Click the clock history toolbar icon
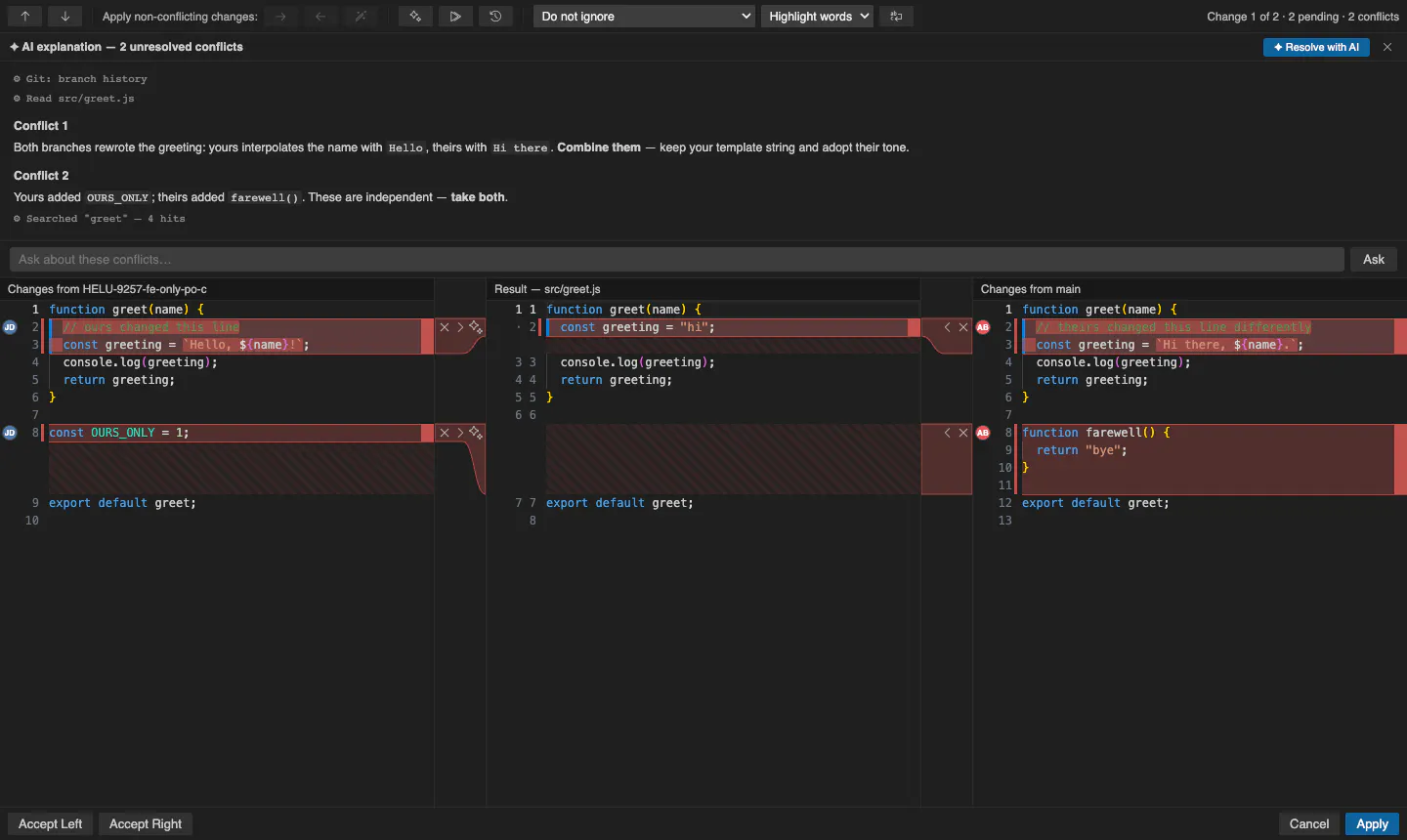Screen dimensions: 1407x840 (x=495, y=17)
